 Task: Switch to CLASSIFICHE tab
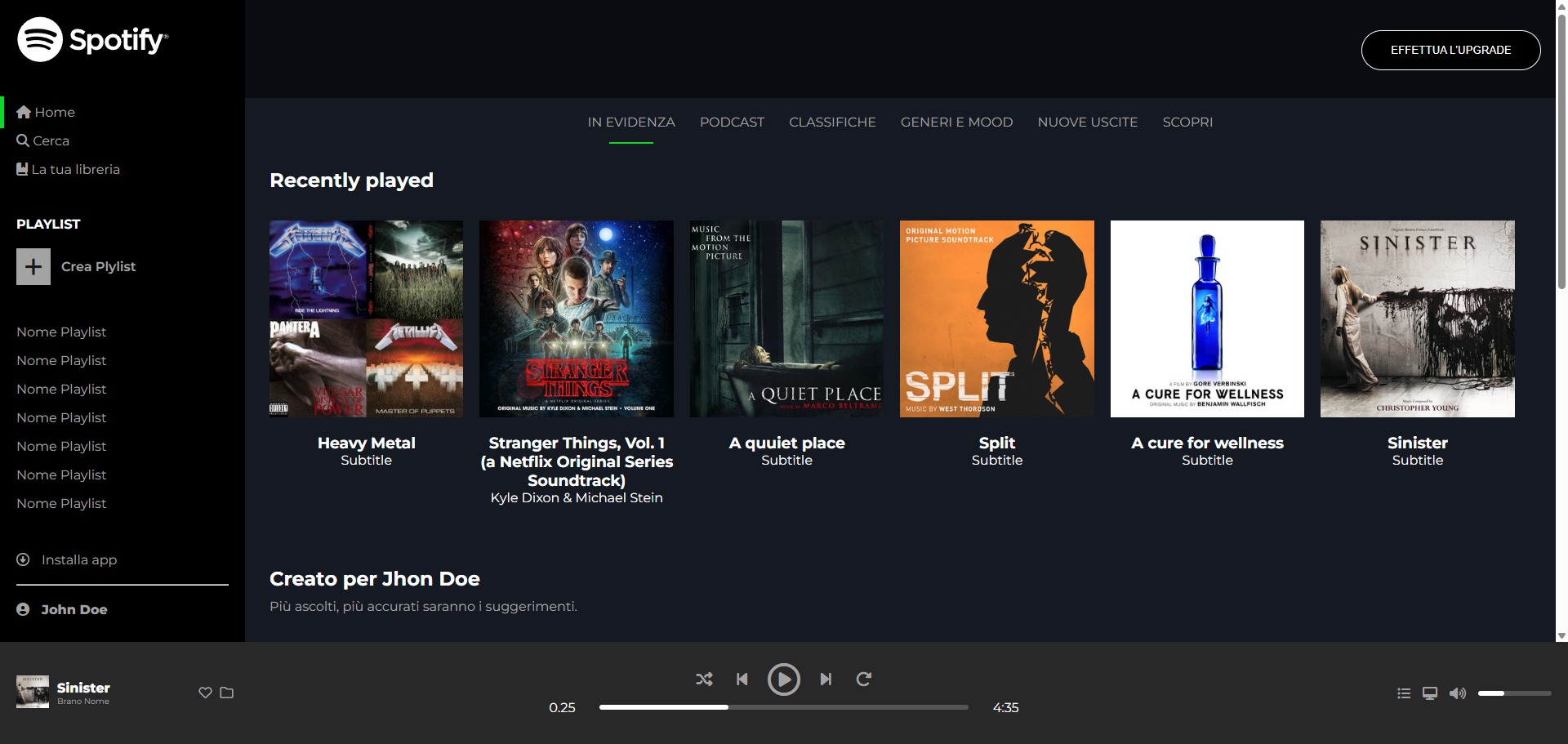(x=832, y=122)
